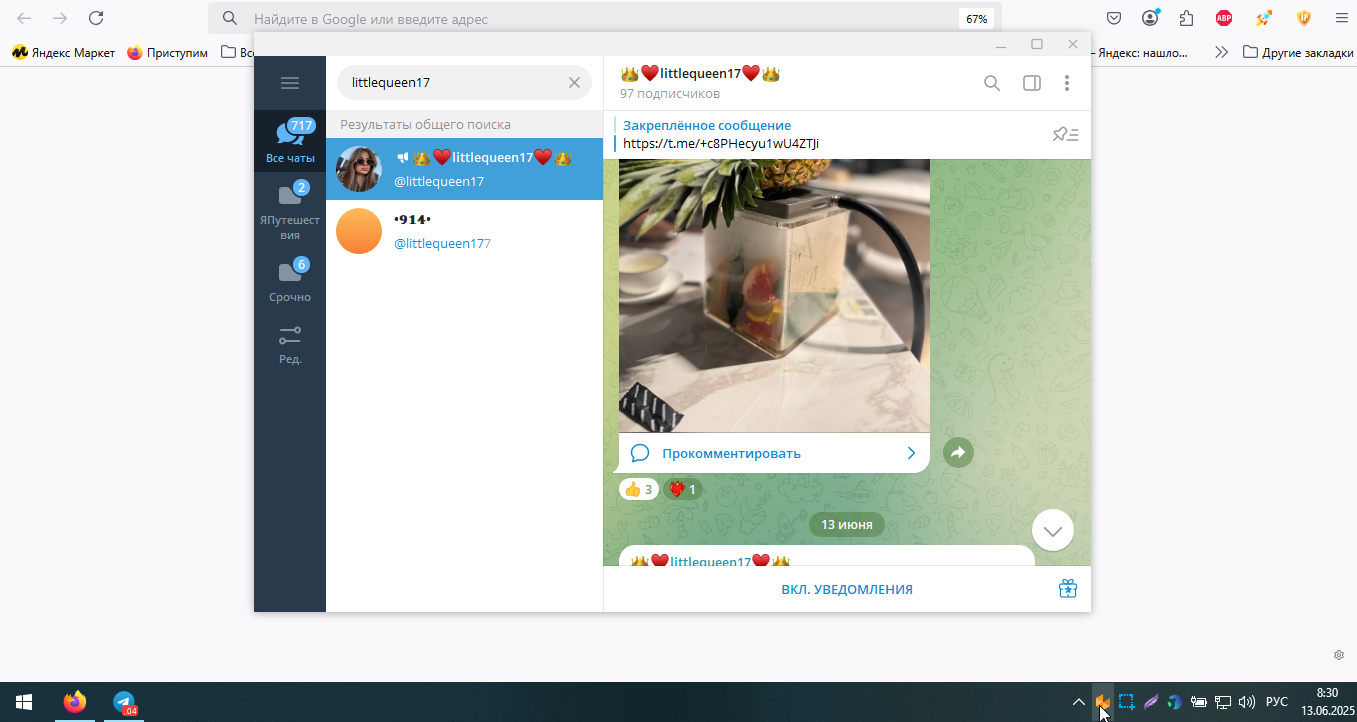Screen dimensions: 1357x722
Task: Open the Firefox account icon
Action: 1151,18
